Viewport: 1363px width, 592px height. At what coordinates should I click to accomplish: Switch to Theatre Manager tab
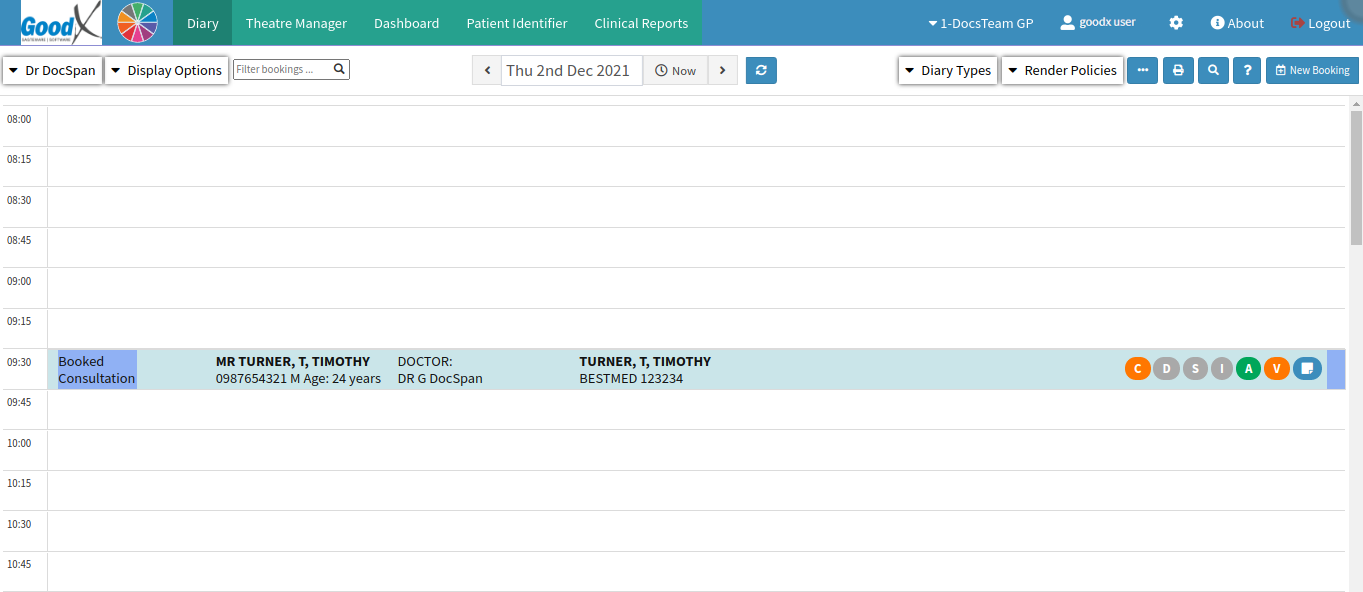point(296,23)
